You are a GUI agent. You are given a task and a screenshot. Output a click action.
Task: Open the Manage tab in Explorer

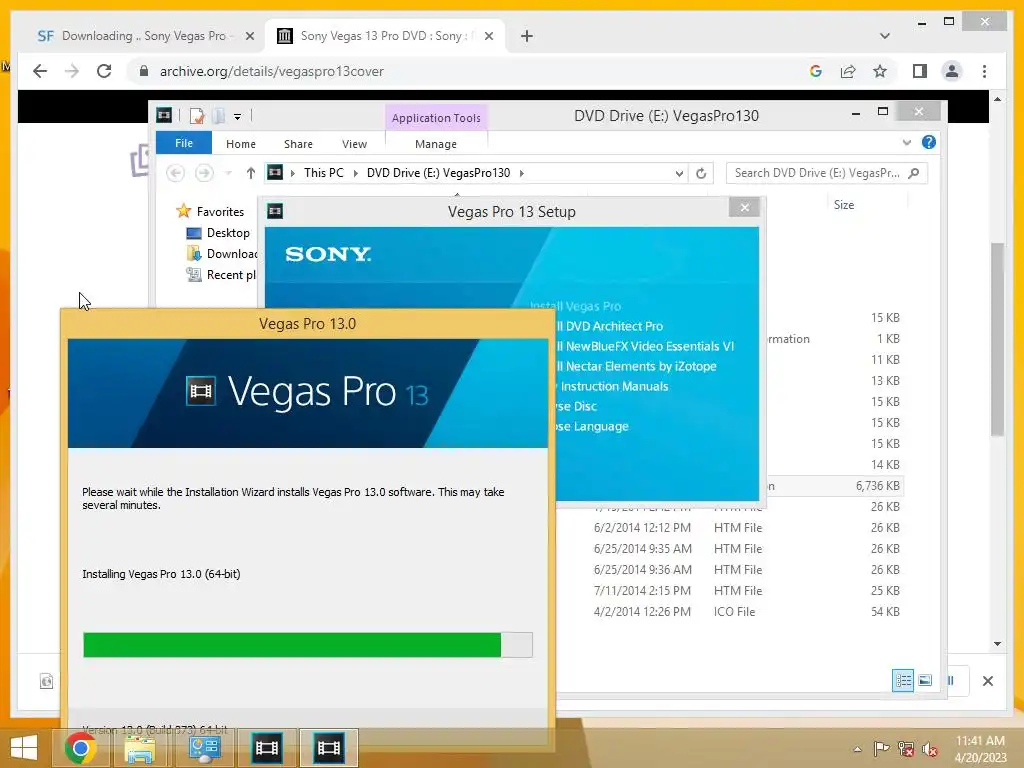436,144
